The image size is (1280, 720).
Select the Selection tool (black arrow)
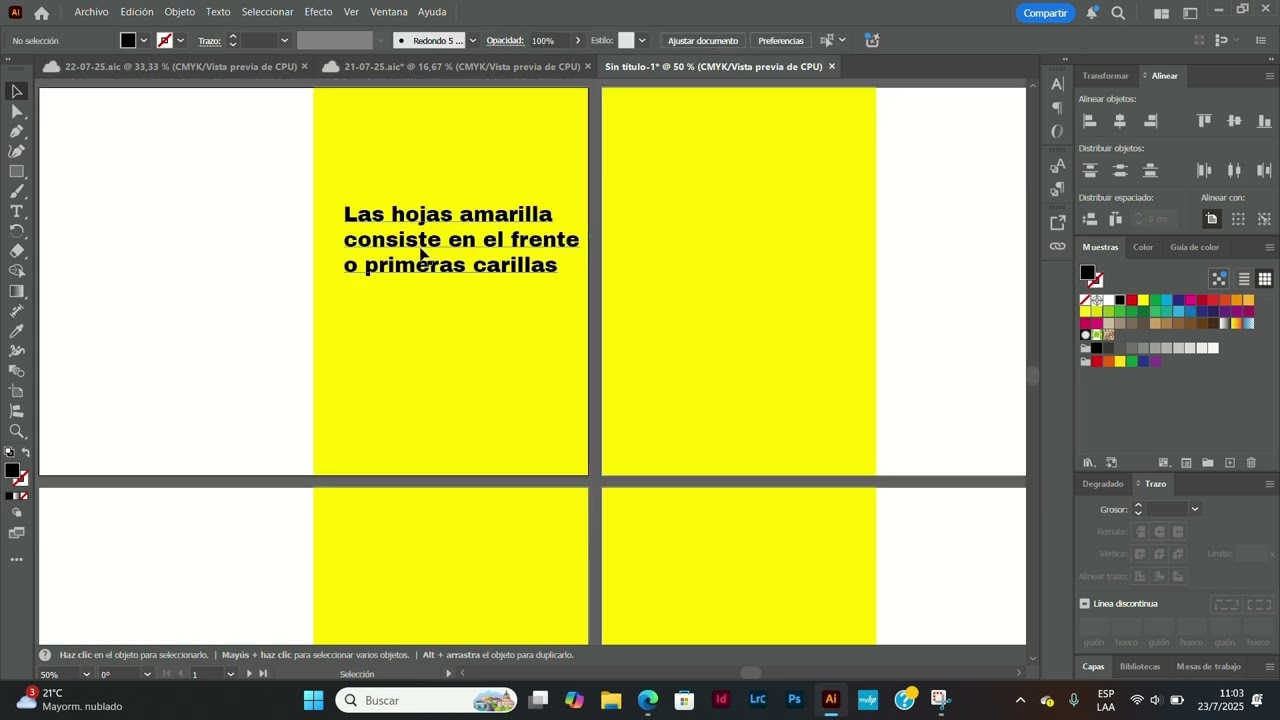[17, 92]
